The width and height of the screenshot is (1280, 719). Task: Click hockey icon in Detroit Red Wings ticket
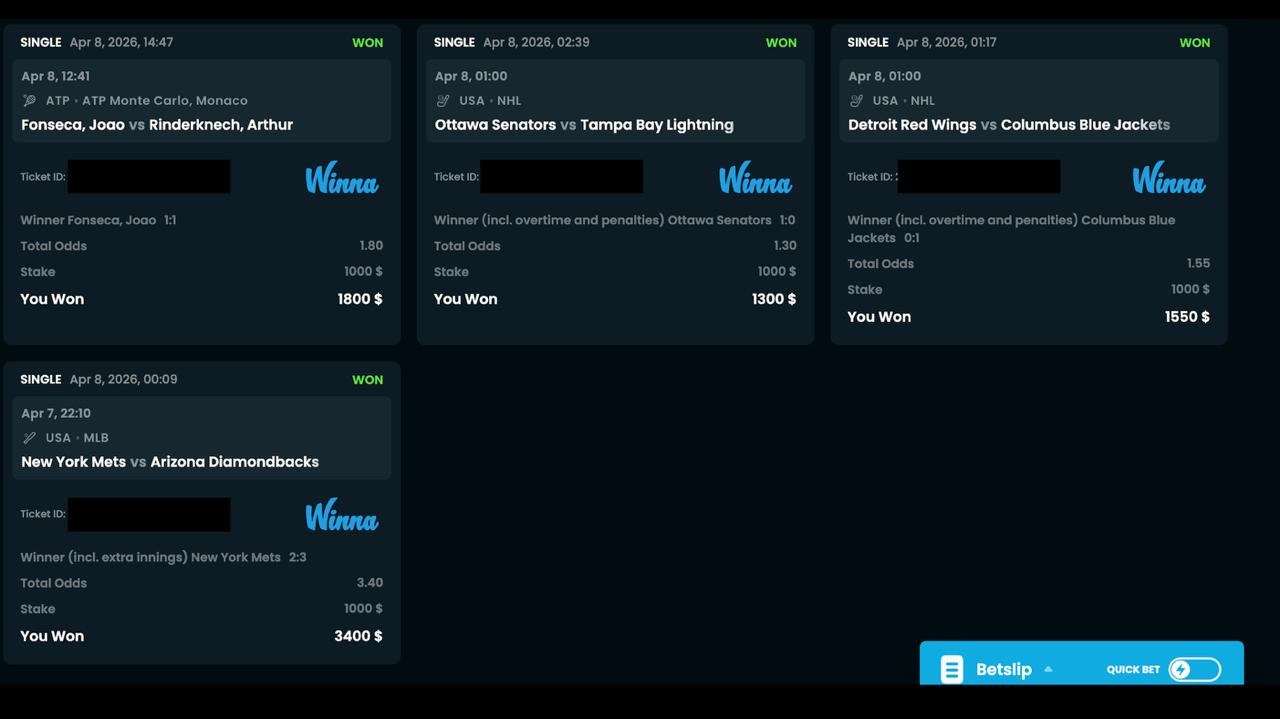(856, 101)
